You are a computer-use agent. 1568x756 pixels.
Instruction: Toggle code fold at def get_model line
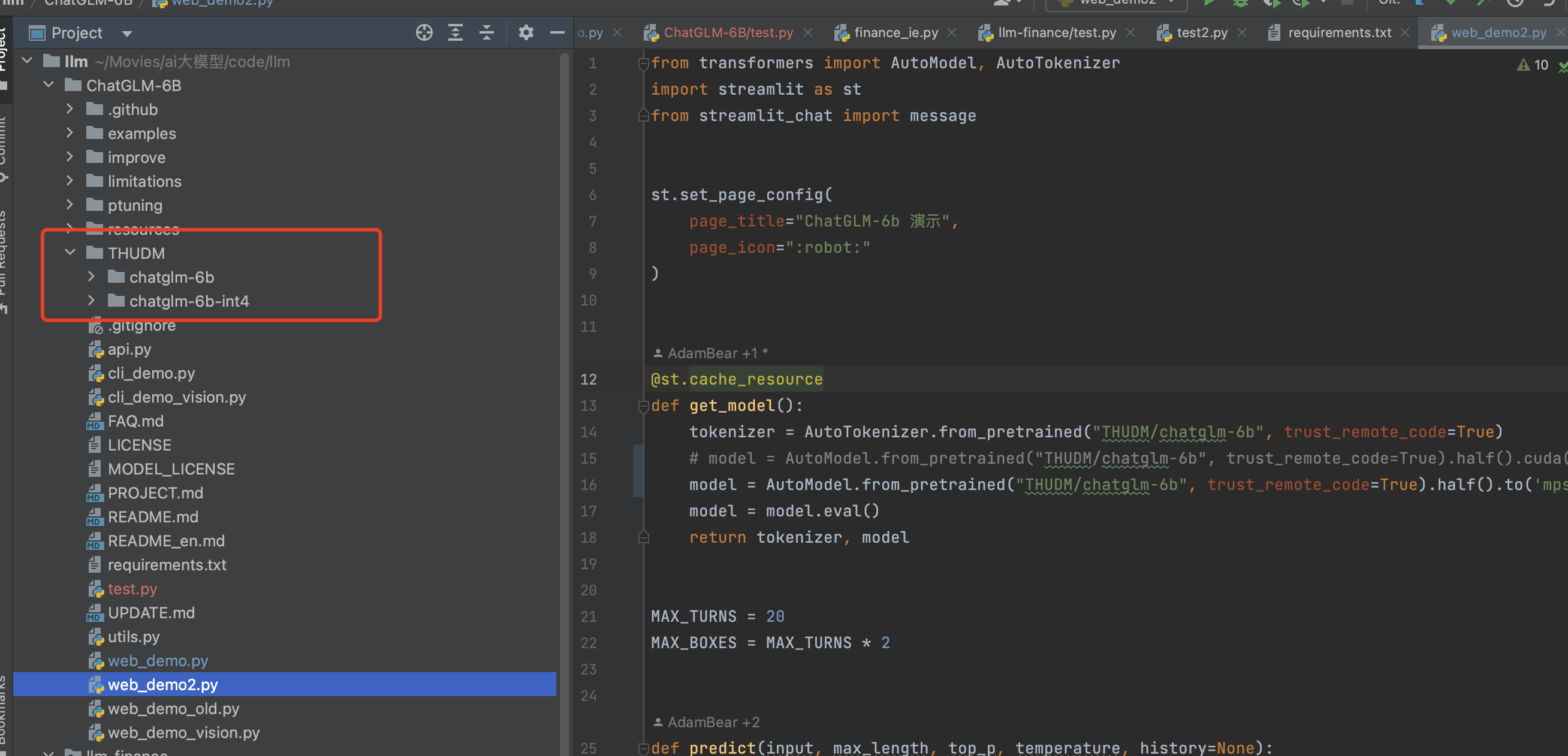click(x=643, y=406)
